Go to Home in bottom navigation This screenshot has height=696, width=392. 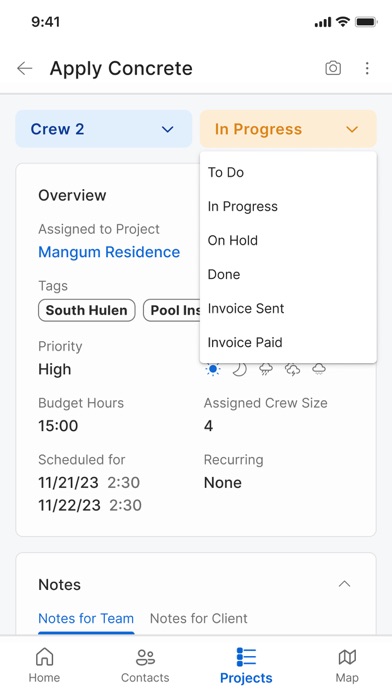pyautogui.click(x=44, y=665)
